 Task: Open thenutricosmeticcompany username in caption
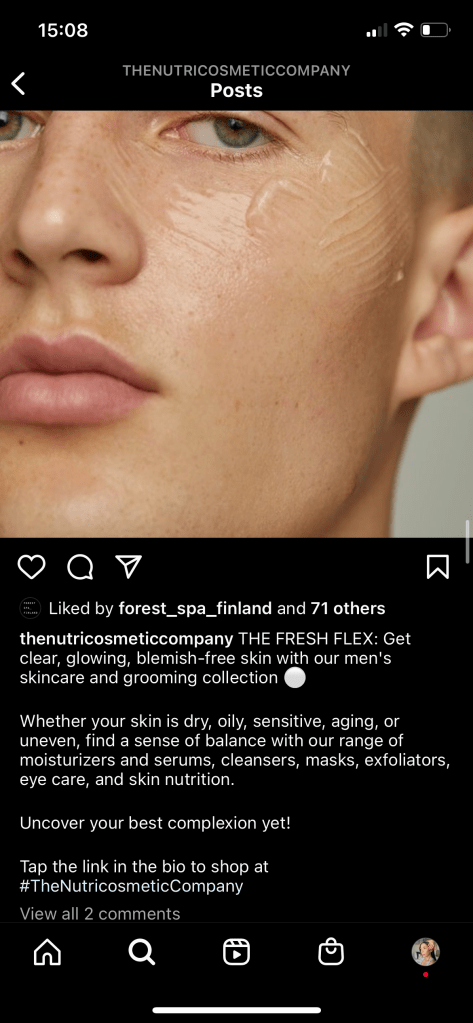[x=127, y=638]
